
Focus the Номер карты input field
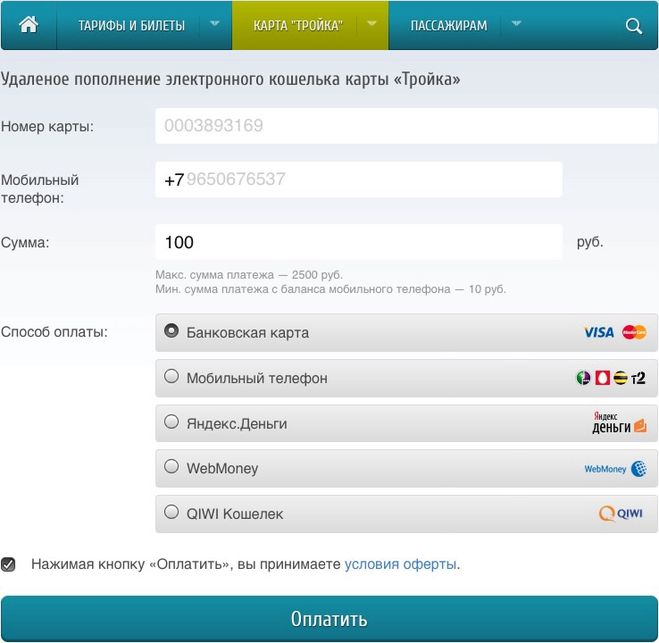[x=406, y=126]
